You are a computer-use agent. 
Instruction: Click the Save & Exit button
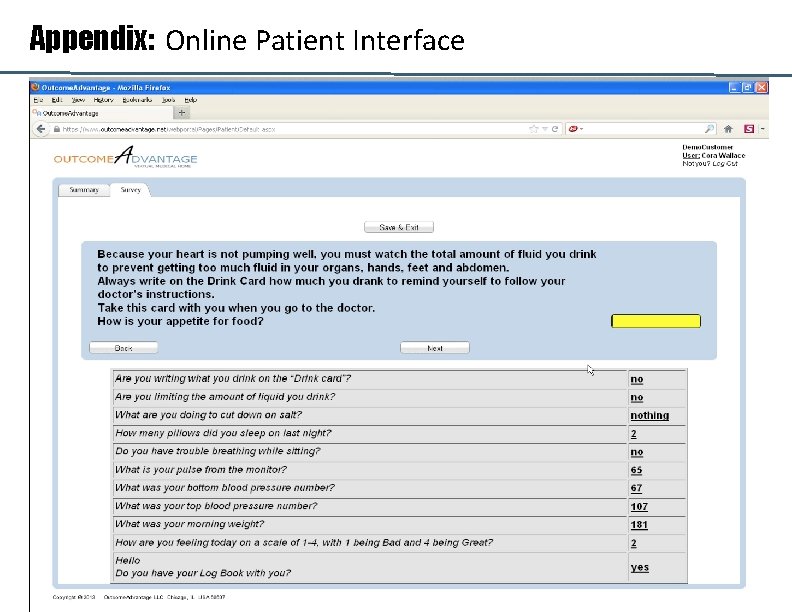coord(399,227)
